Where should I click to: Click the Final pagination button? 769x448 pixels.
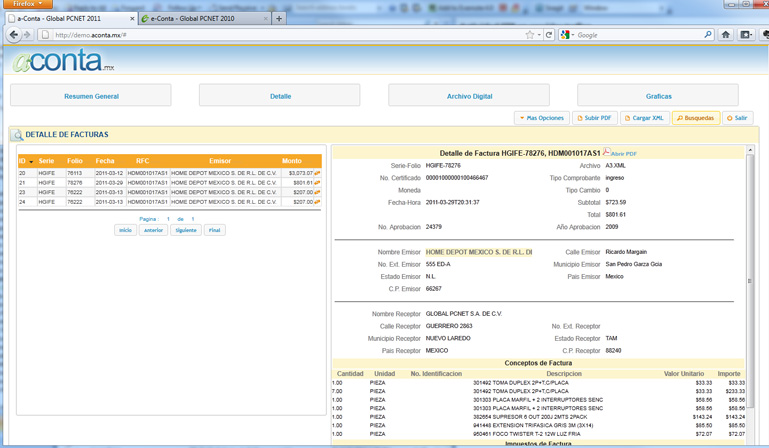(215, 230)
